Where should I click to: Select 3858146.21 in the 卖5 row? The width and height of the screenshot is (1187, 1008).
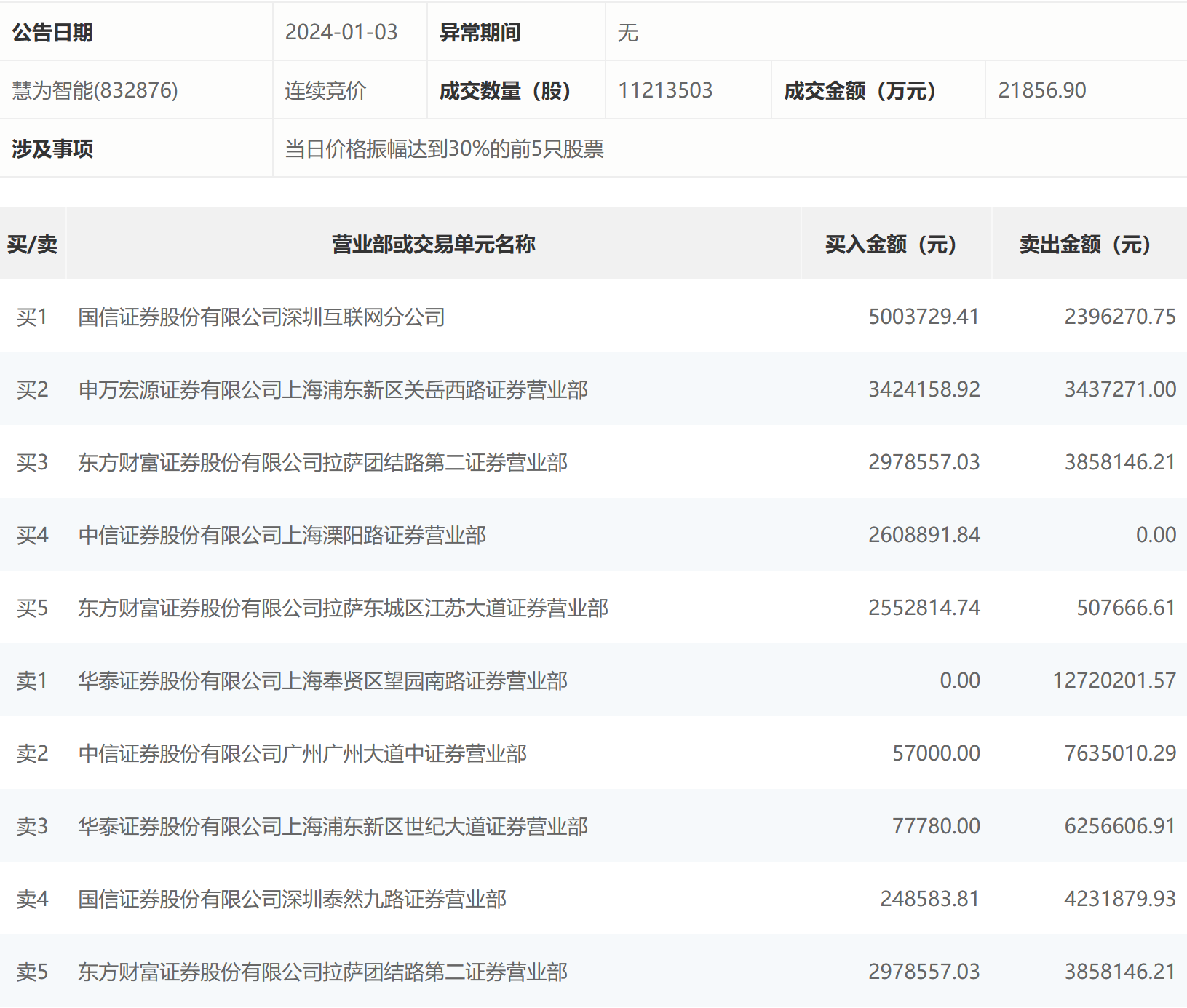pos(1120,972)
